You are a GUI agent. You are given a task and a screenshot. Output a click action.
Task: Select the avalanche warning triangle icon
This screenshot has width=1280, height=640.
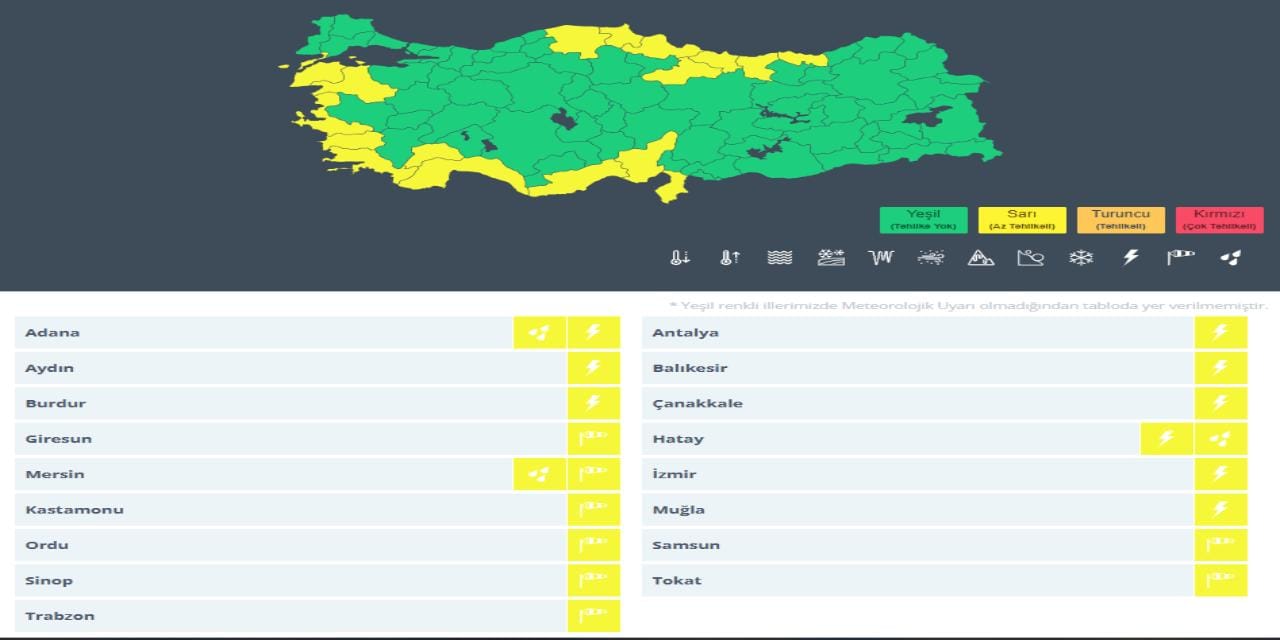(980, 257)
